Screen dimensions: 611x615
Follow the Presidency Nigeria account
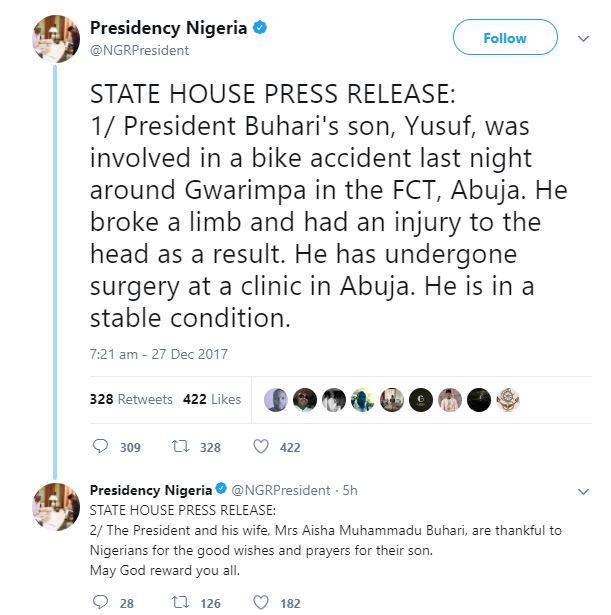504,38
